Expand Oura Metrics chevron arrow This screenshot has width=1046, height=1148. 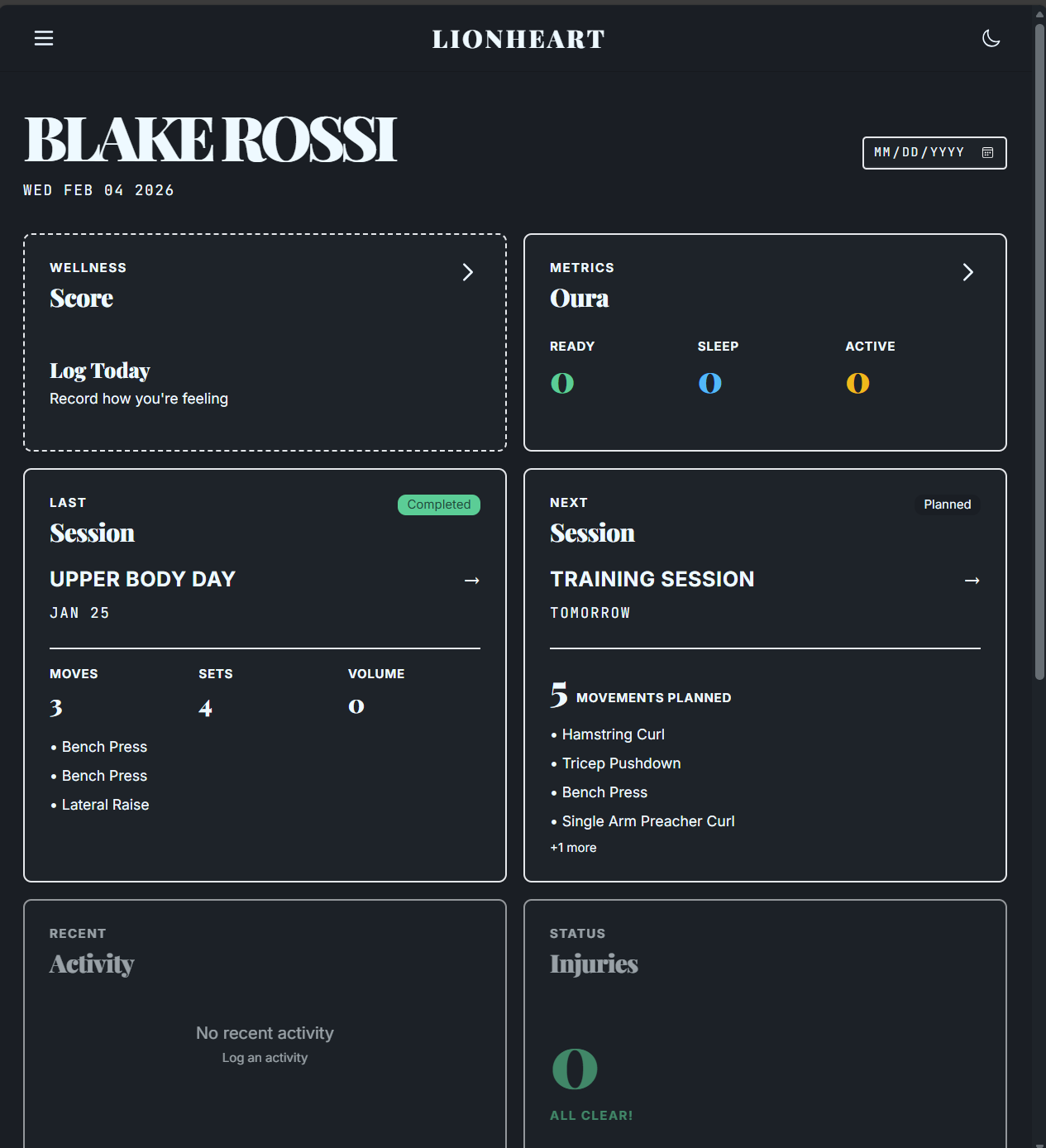click(968, 272)
